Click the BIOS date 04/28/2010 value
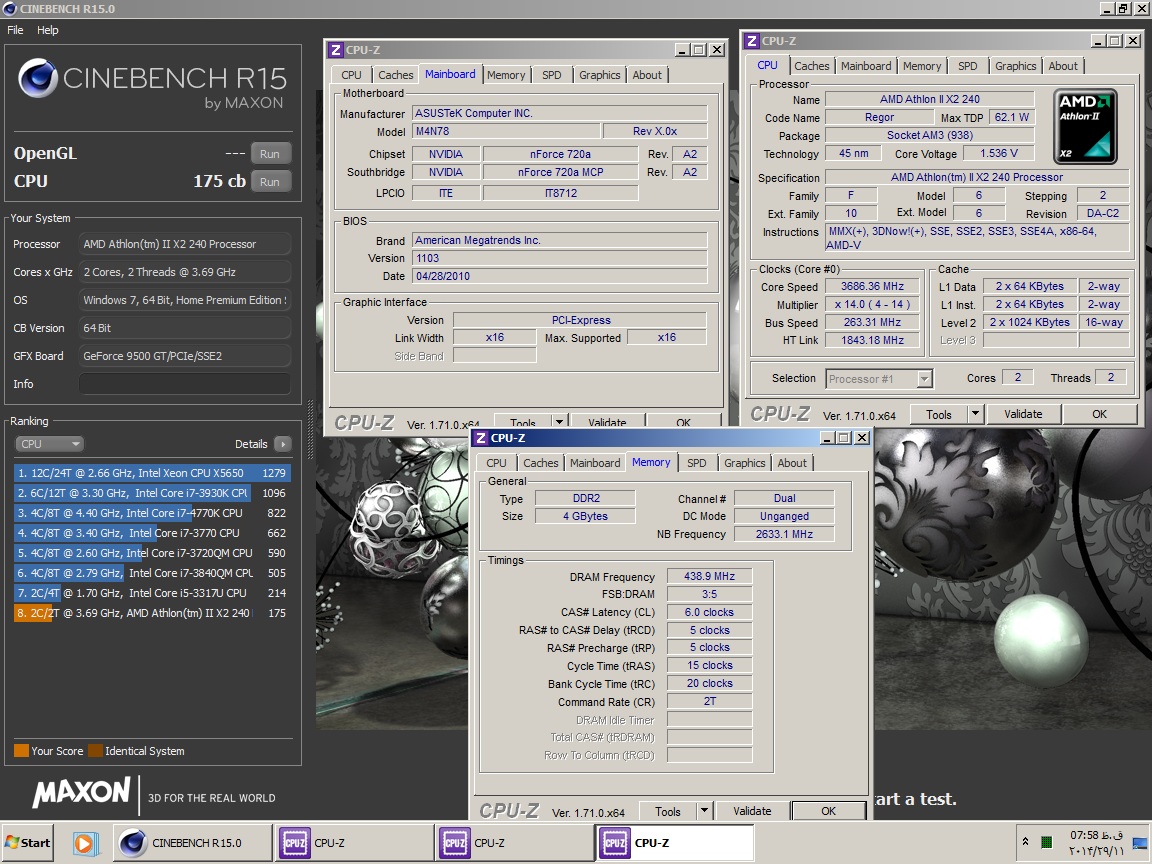1152x864 pixels. (559, 276)
